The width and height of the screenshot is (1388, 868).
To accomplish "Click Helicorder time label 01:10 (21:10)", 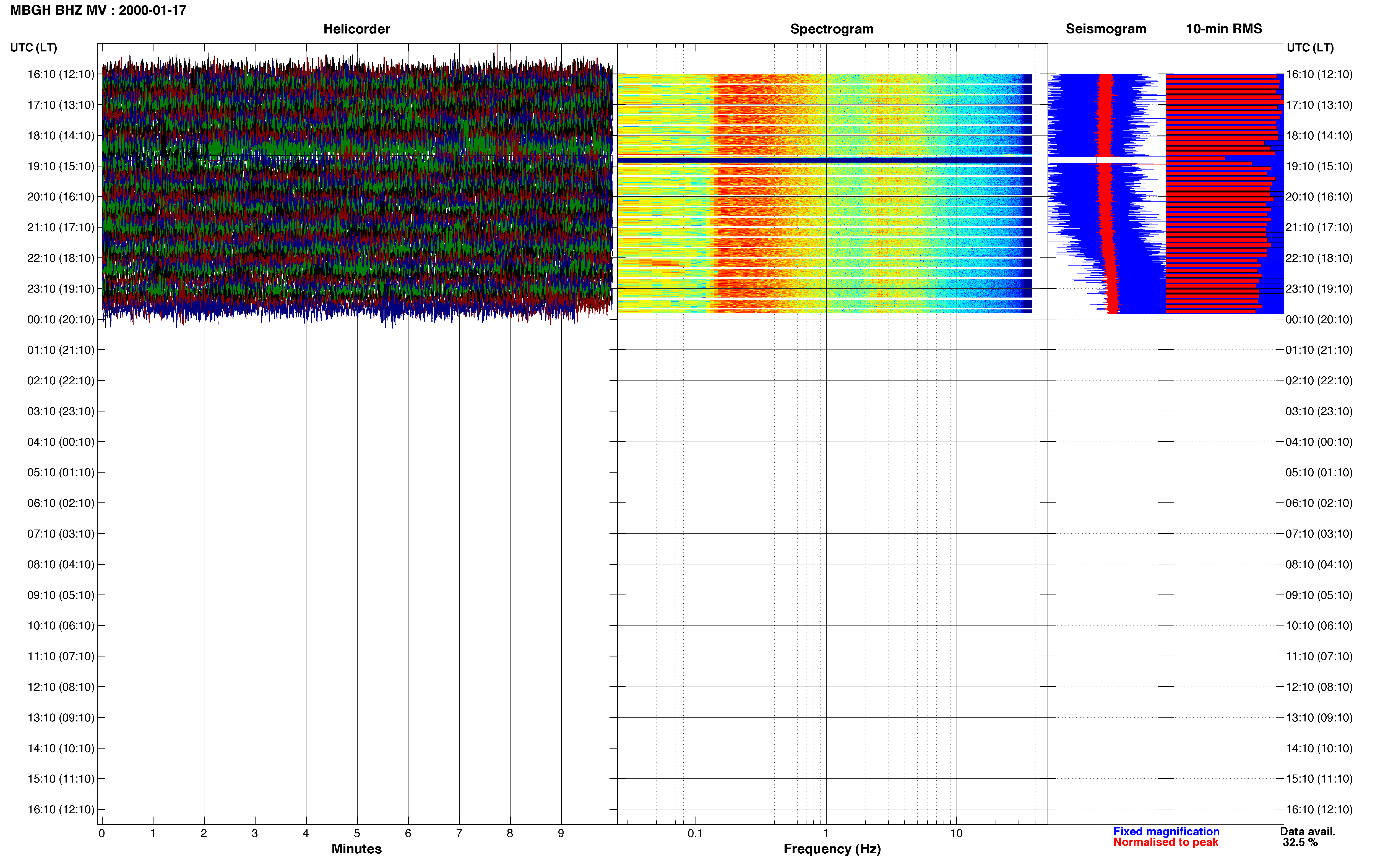I will click(x=61, y=350).
